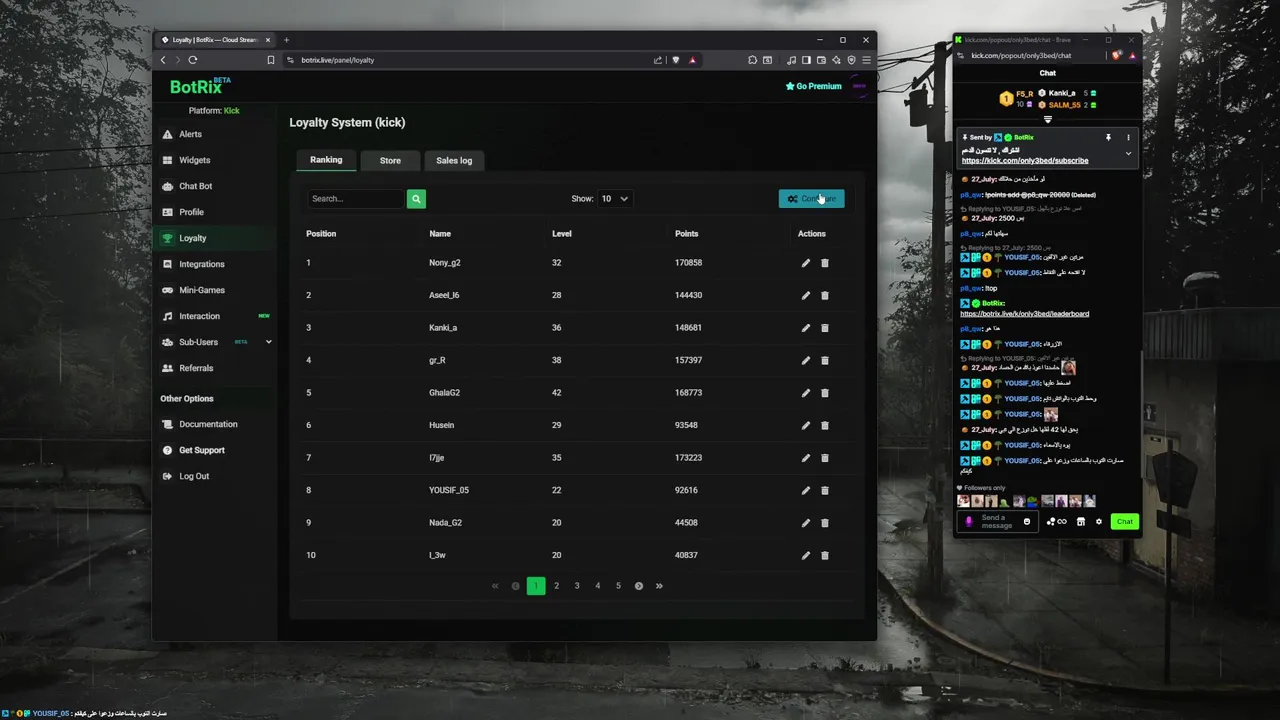This screenshot has height=720, width=1280.
Task: Open Documentation under Other Options
Action: coord(208,424)
